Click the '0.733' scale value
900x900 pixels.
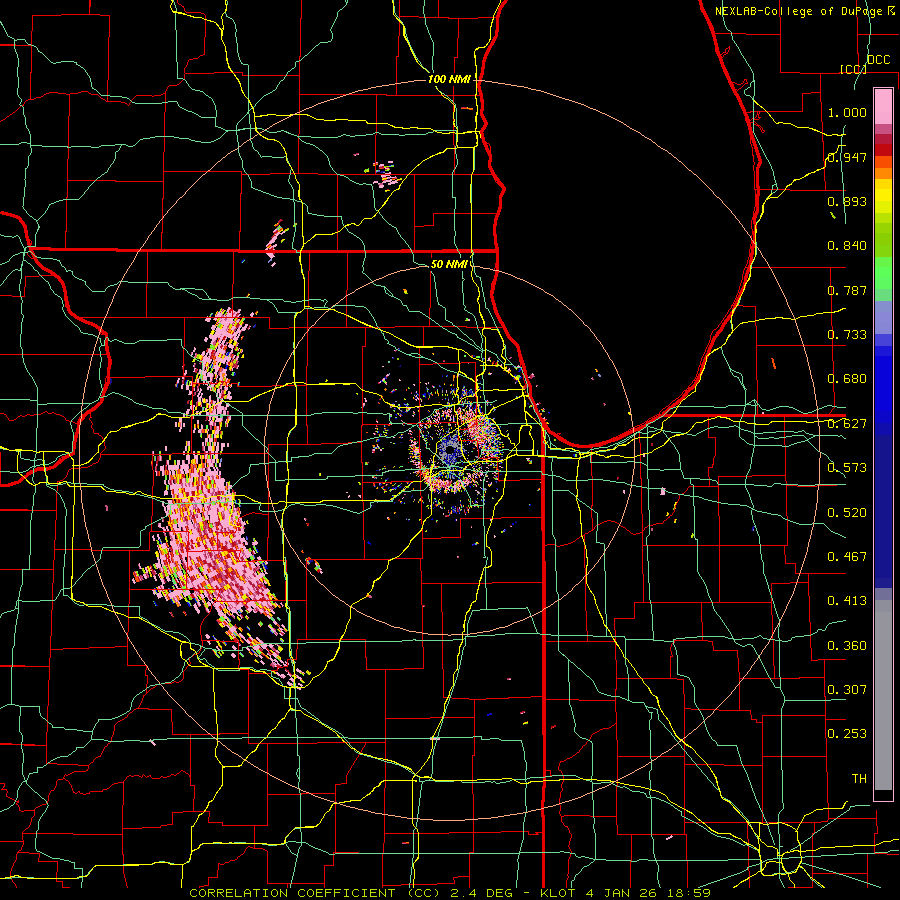point(847,335)
